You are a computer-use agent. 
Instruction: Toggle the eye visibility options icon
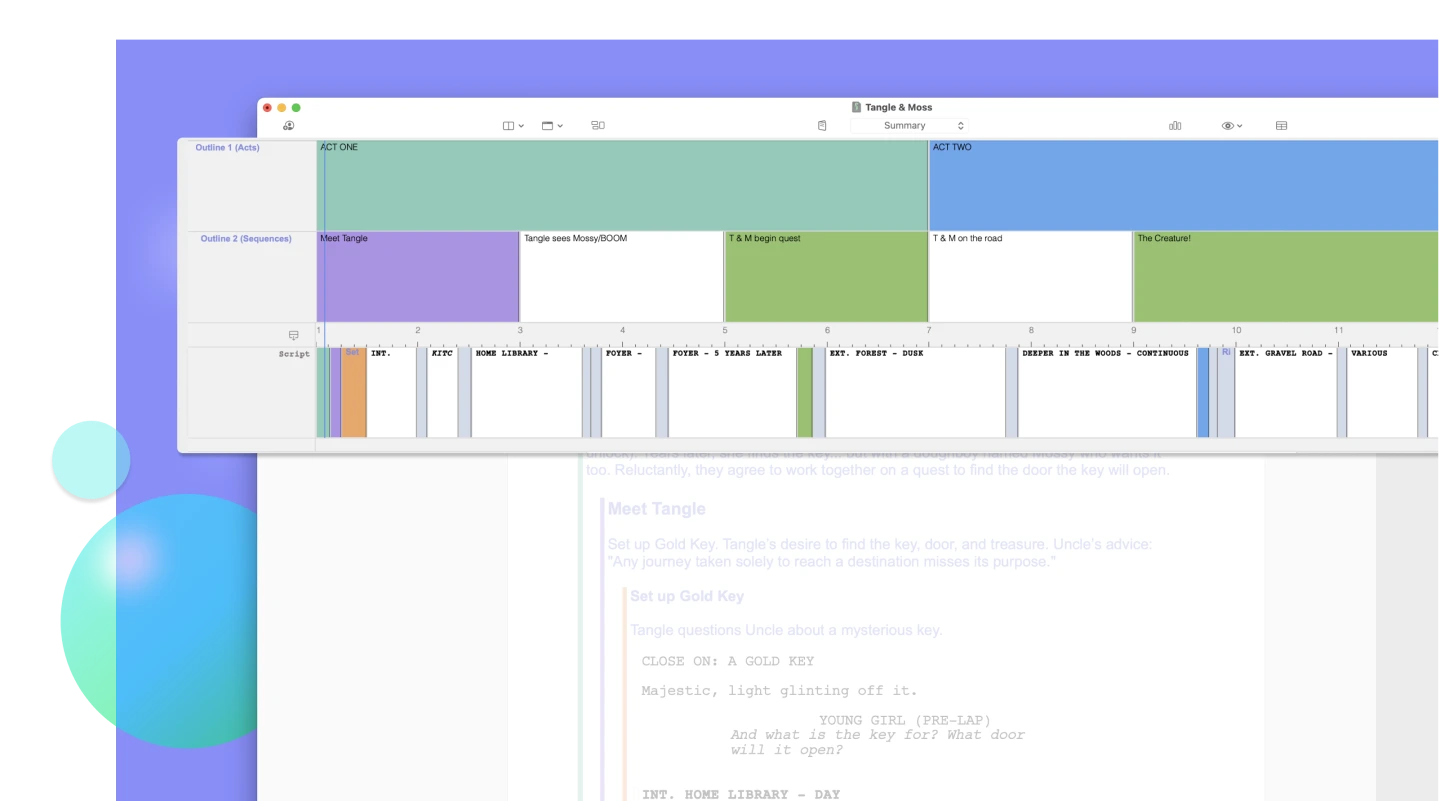click(x=1227, y=126)
